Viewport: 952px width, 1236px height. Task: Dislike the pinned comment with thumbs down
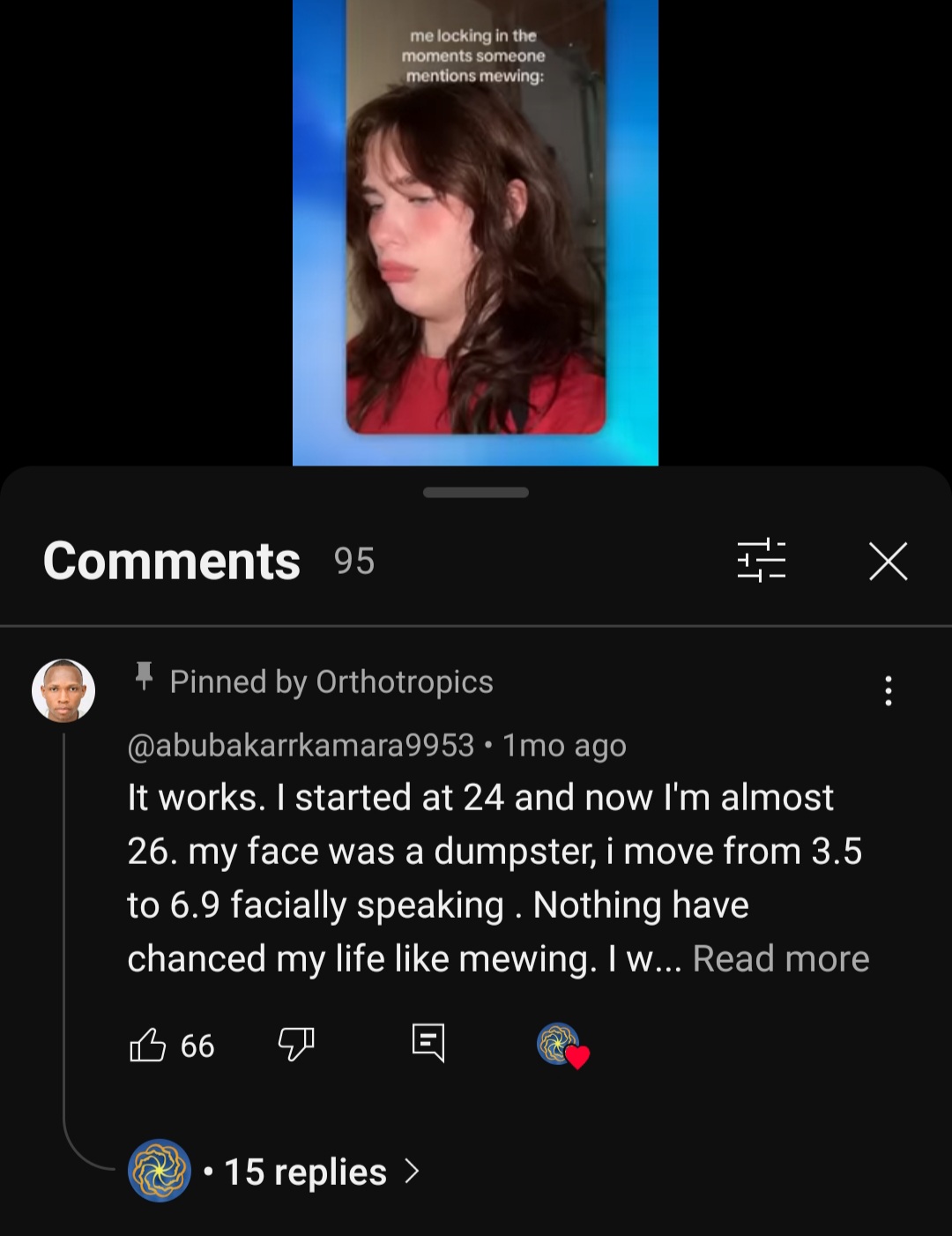(296, 1045)
